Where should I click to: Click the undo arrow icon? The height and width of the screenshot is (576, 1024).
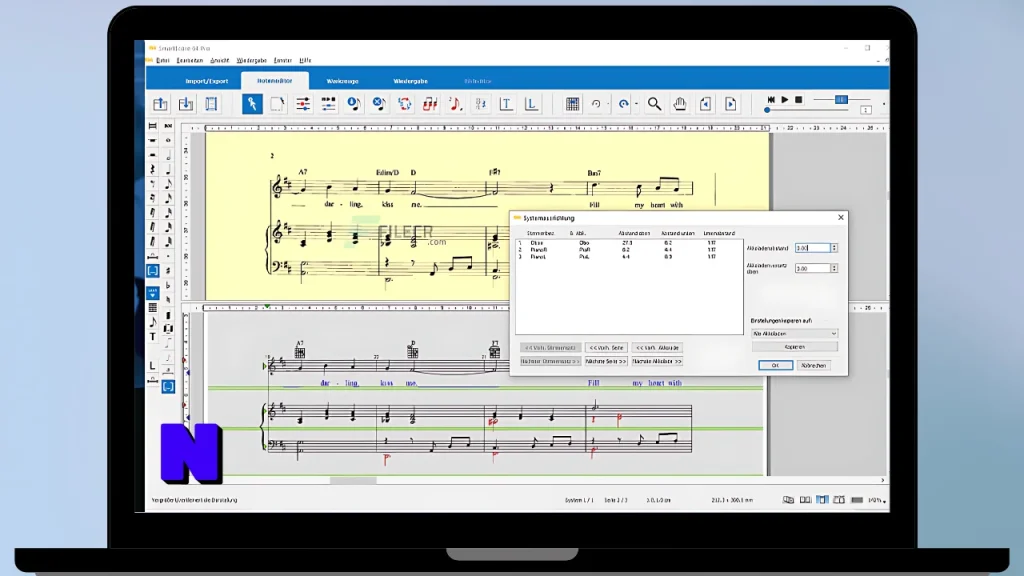click(x=596, y=104)
